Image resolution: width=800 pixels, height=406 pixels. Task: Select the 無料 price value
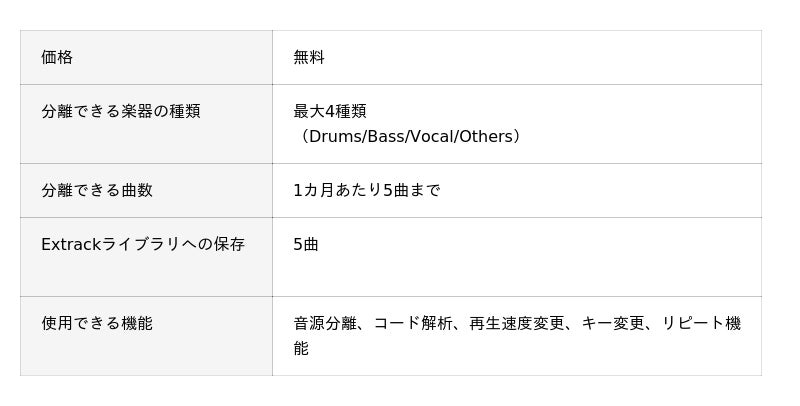[x=309, y=57]
